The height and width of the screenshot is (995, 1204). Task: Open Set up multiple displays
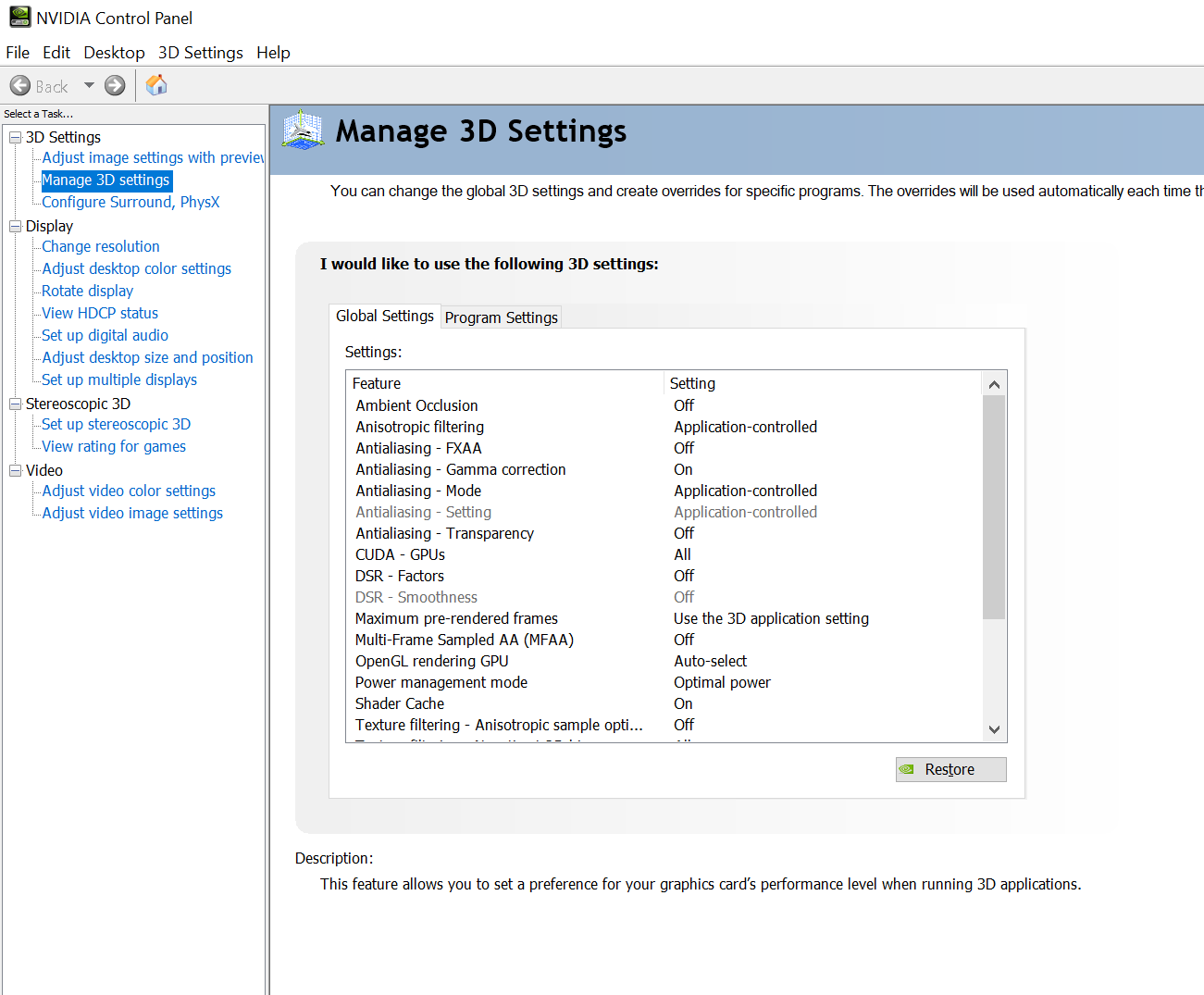[119, 379]
